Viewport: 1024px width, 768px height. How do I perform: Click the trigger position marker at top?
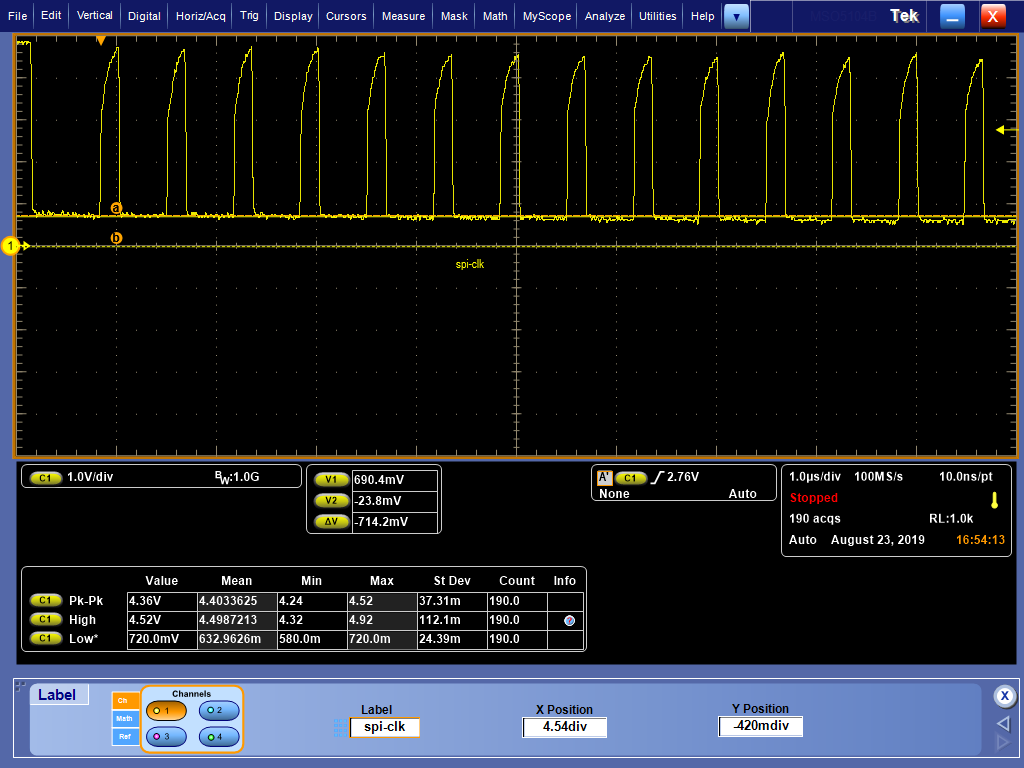pyautogui.click(x=100, y=40)
